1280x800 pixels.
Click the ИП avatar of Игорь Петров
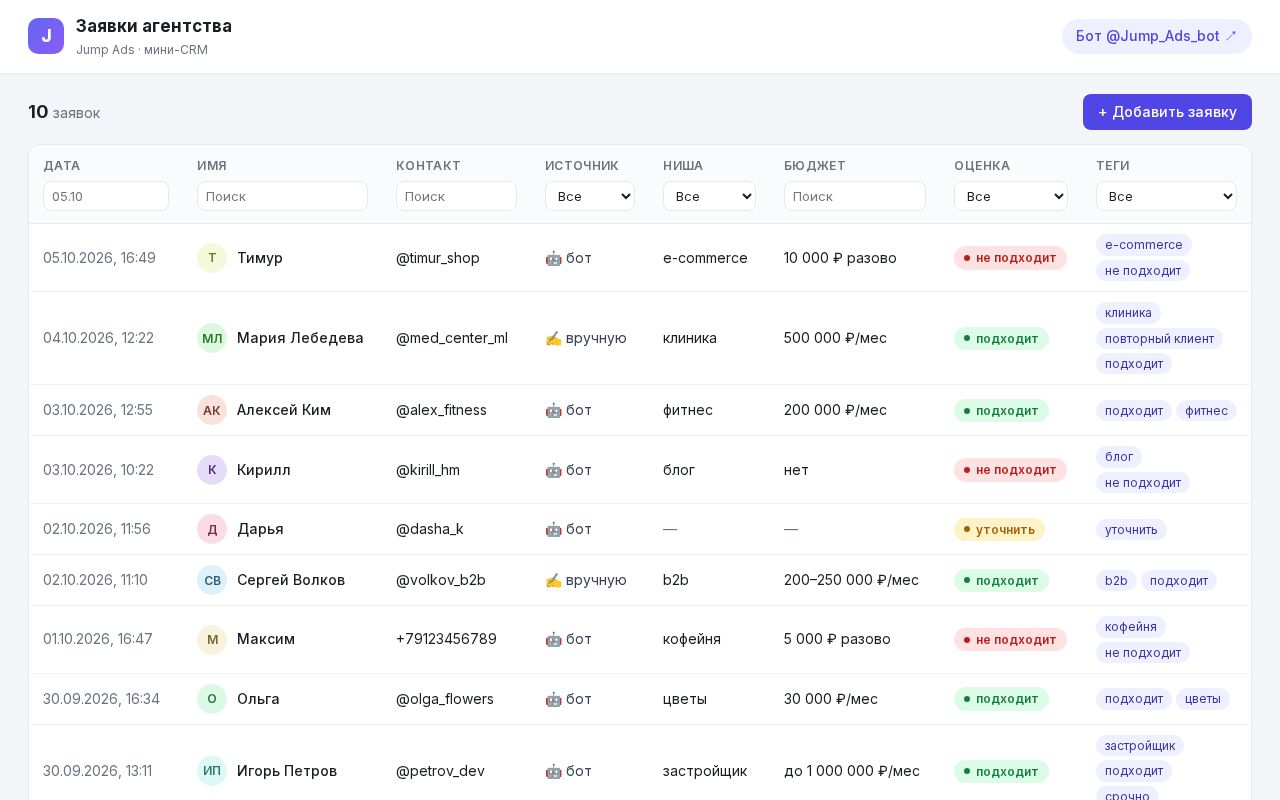[212, 771]
